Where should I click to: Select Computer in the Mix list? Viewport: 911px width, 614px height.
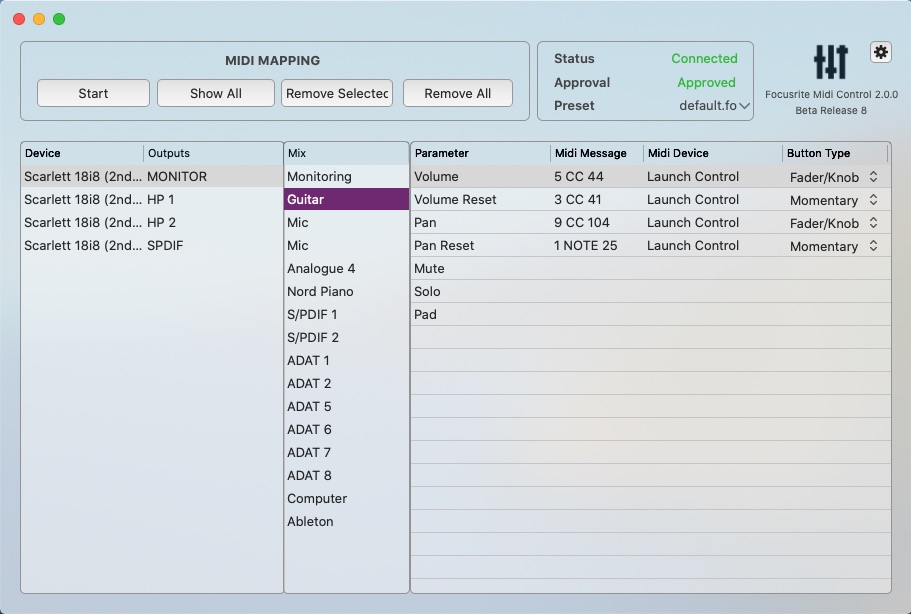(346, 498)
